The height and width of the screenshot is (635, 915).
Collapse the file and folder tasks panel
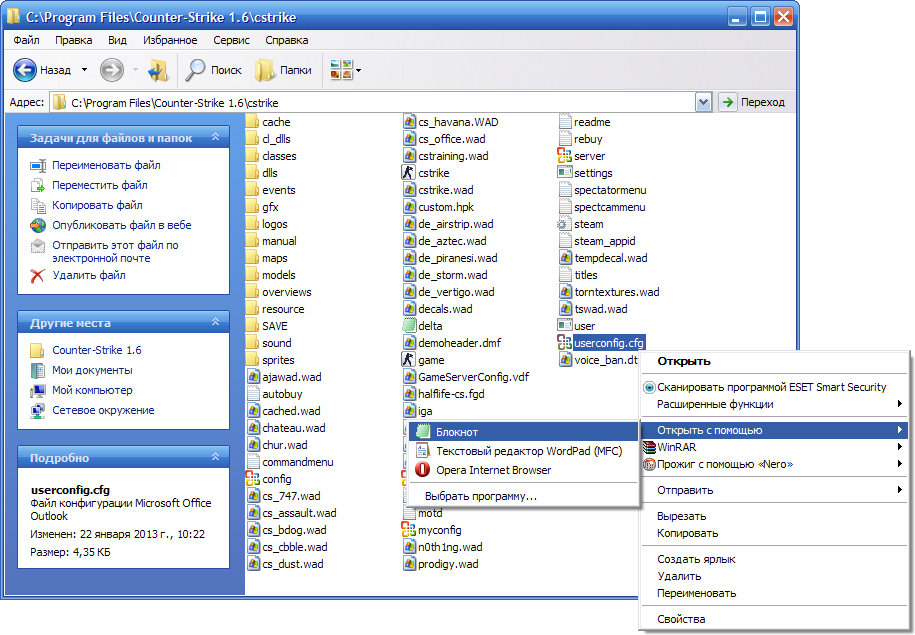pos(215,137)
